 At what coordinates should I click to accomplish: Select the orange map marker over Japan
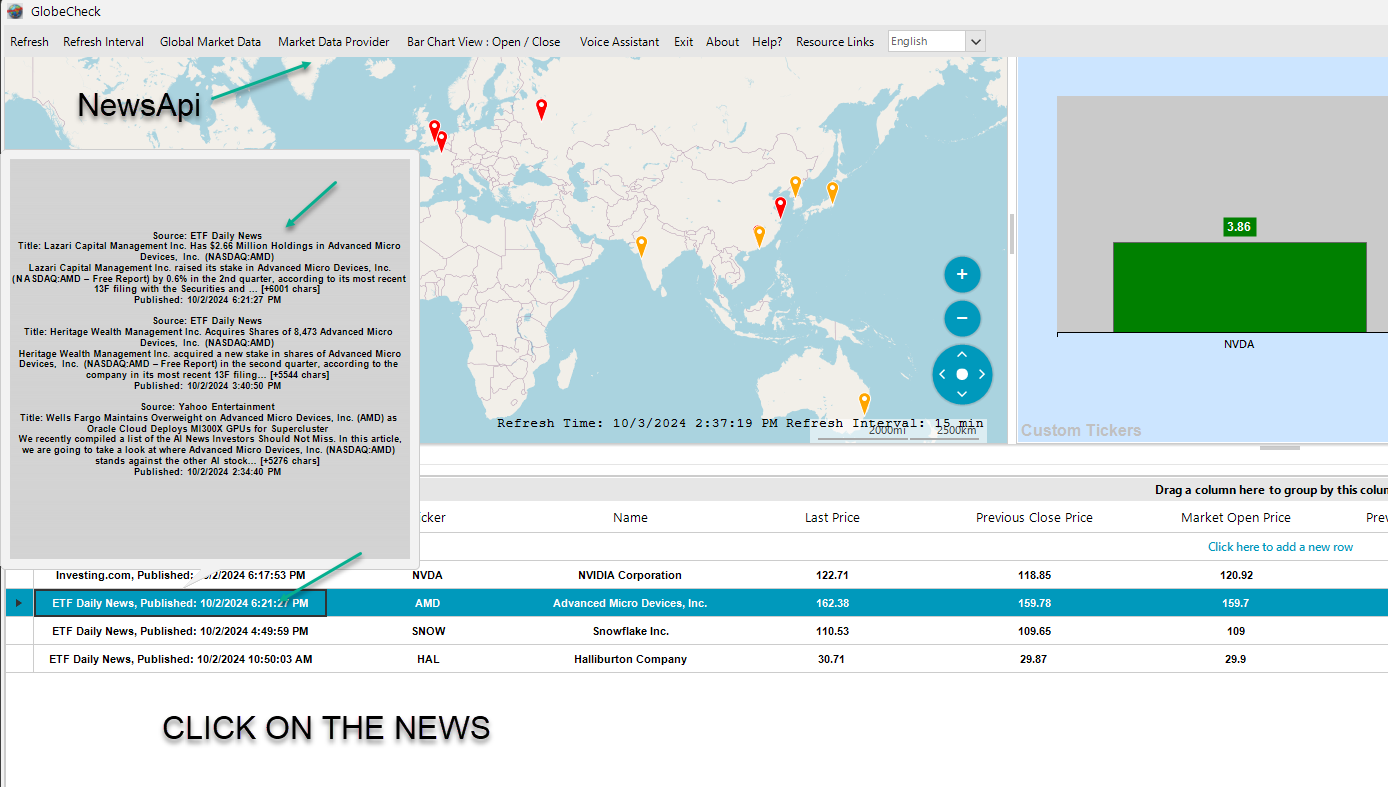click(x=832, y=192)
